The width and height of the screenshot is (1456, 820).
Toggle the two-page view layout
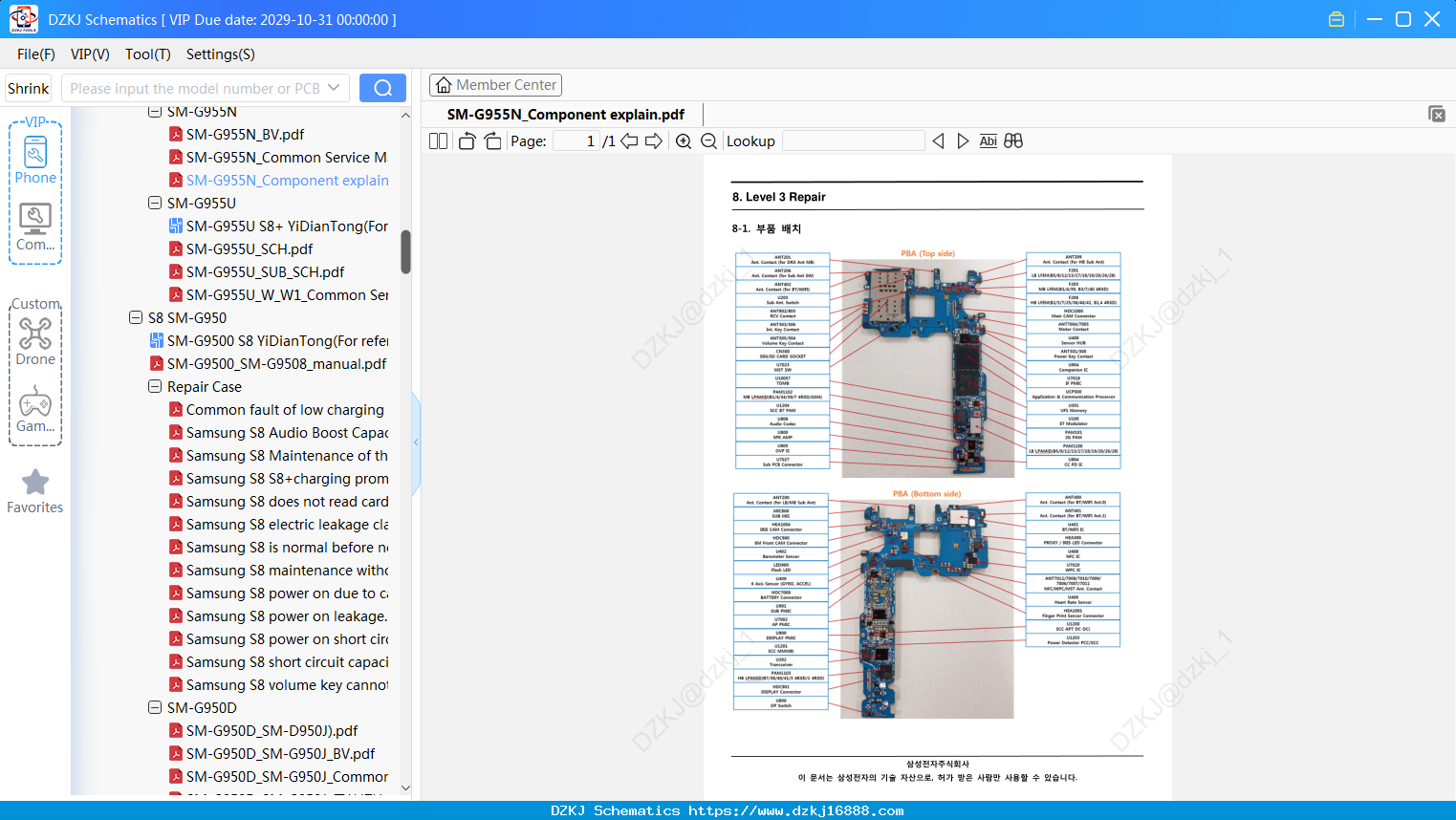click(x=438, y=141)
